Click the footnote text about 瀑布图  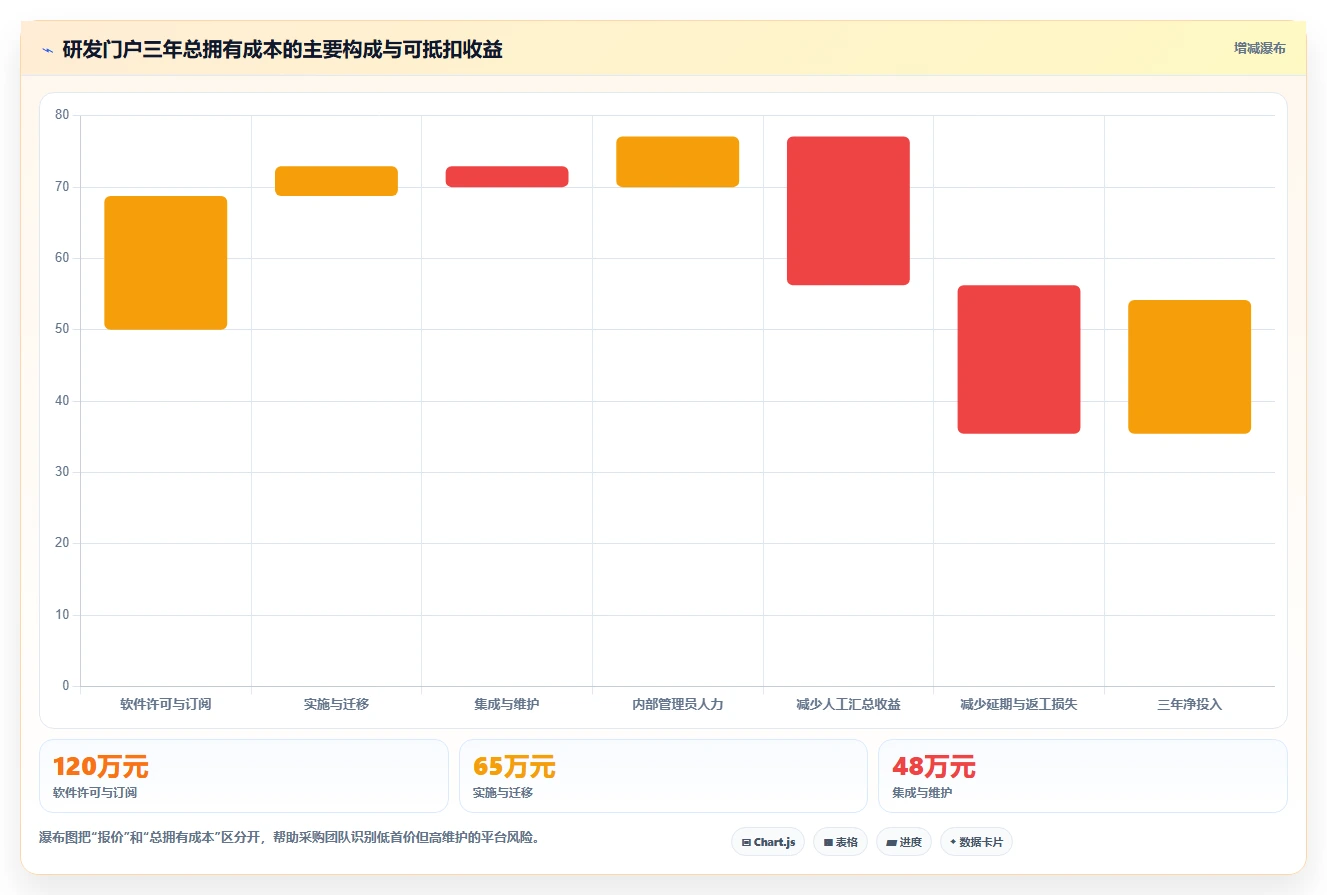289,838
